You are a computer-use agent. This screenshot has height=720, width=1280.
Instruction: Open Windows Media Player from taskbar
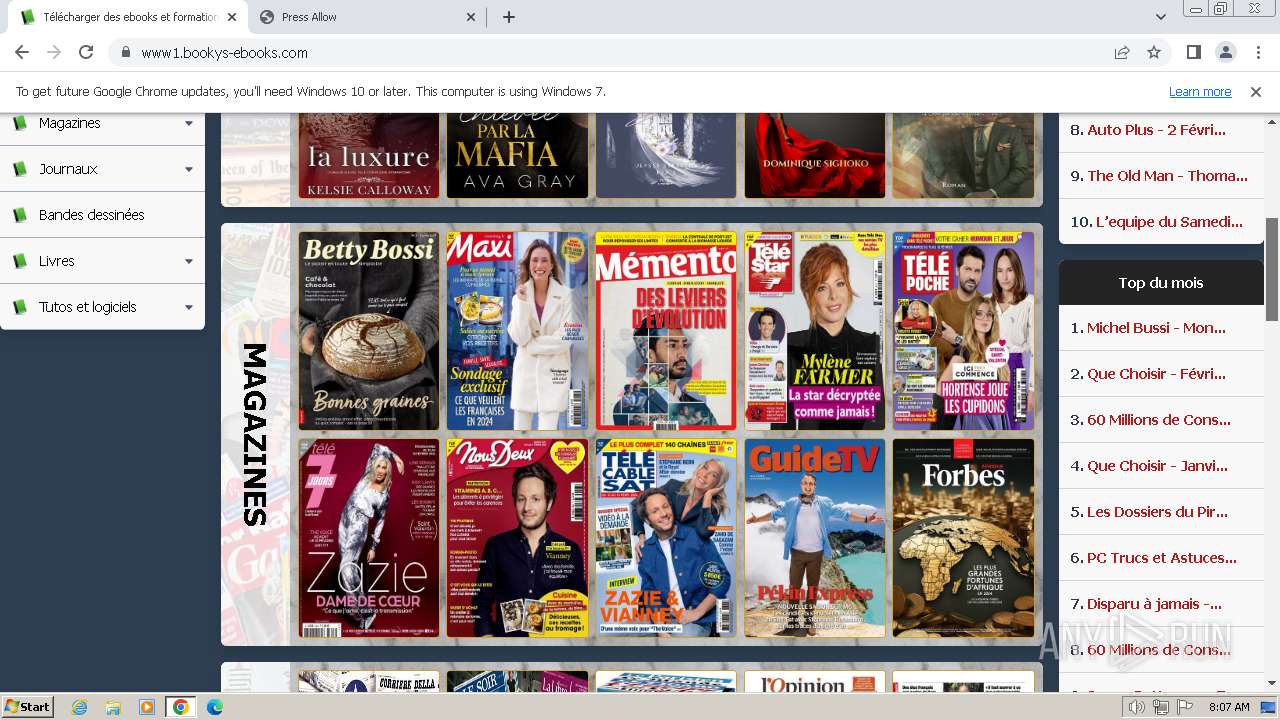tap(147, 707)
